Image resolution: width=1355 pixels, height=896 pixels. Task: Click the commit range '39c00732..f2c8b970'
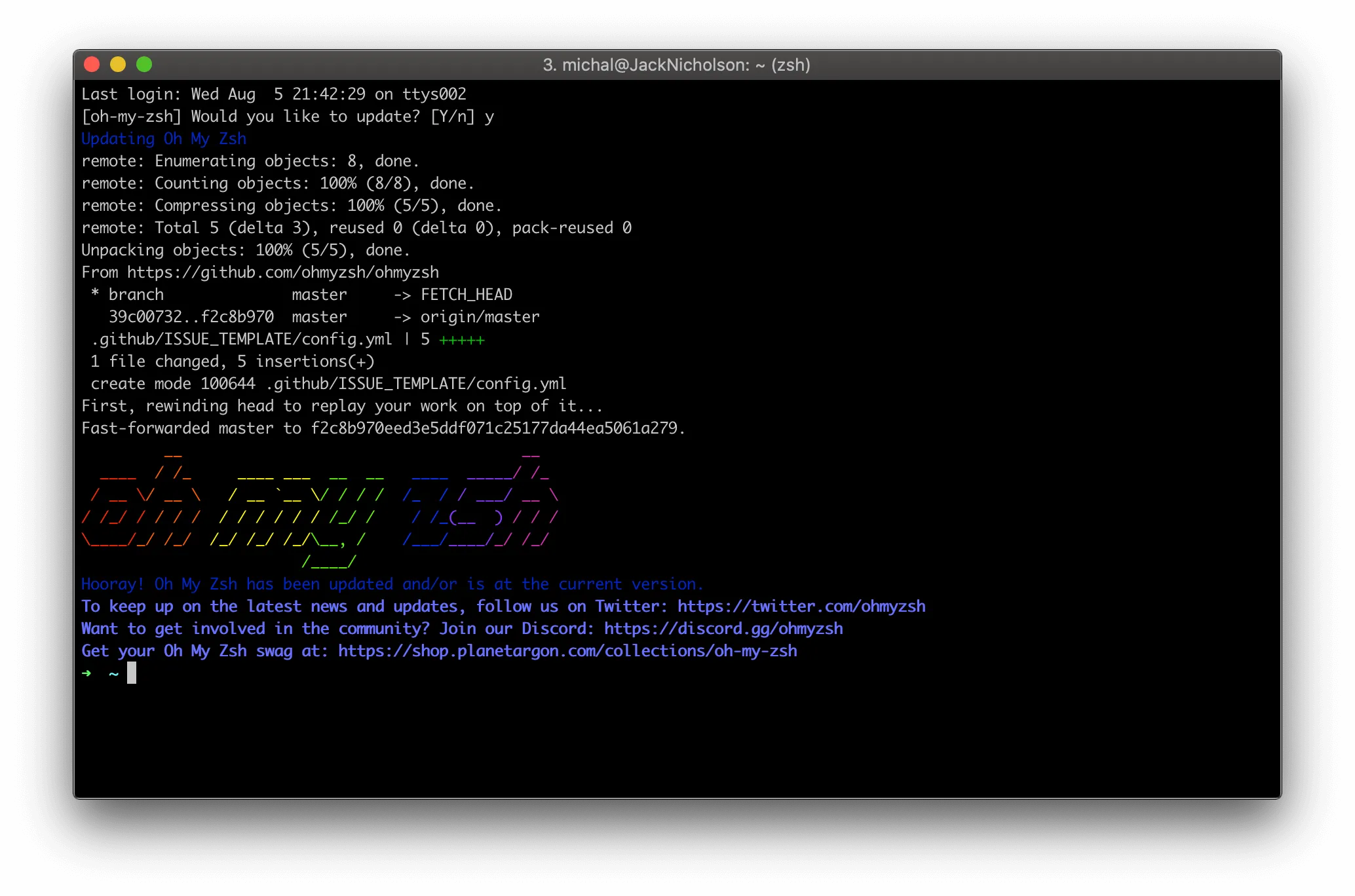coord(191,317)
